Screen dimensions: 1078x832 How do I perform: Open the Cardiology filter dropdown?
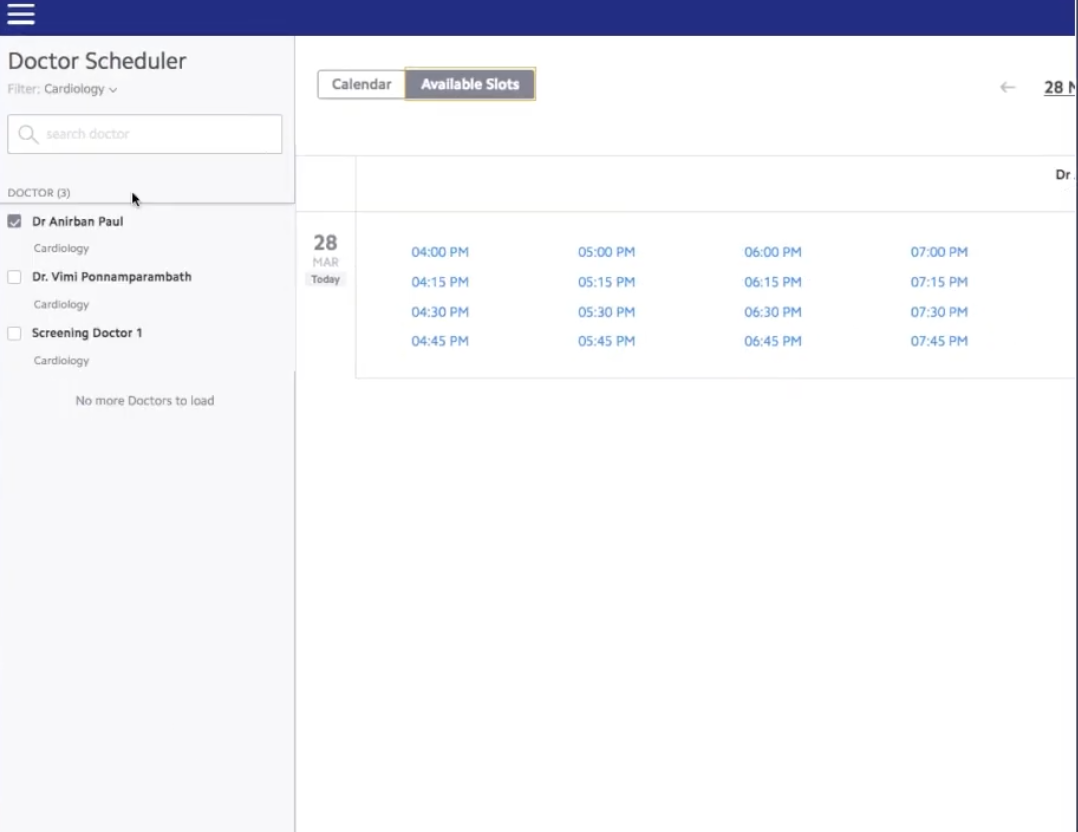(80, 89)
